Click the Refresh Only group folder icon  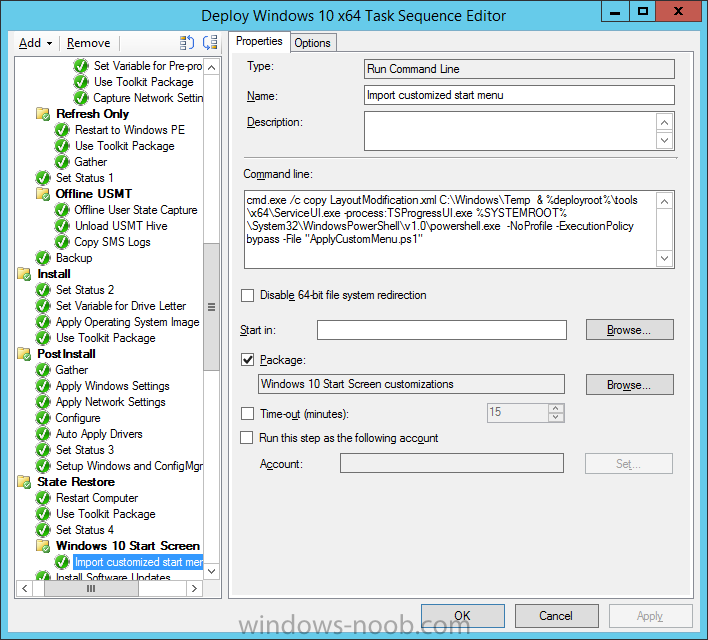pyautogui.click(x=43, y=114)
